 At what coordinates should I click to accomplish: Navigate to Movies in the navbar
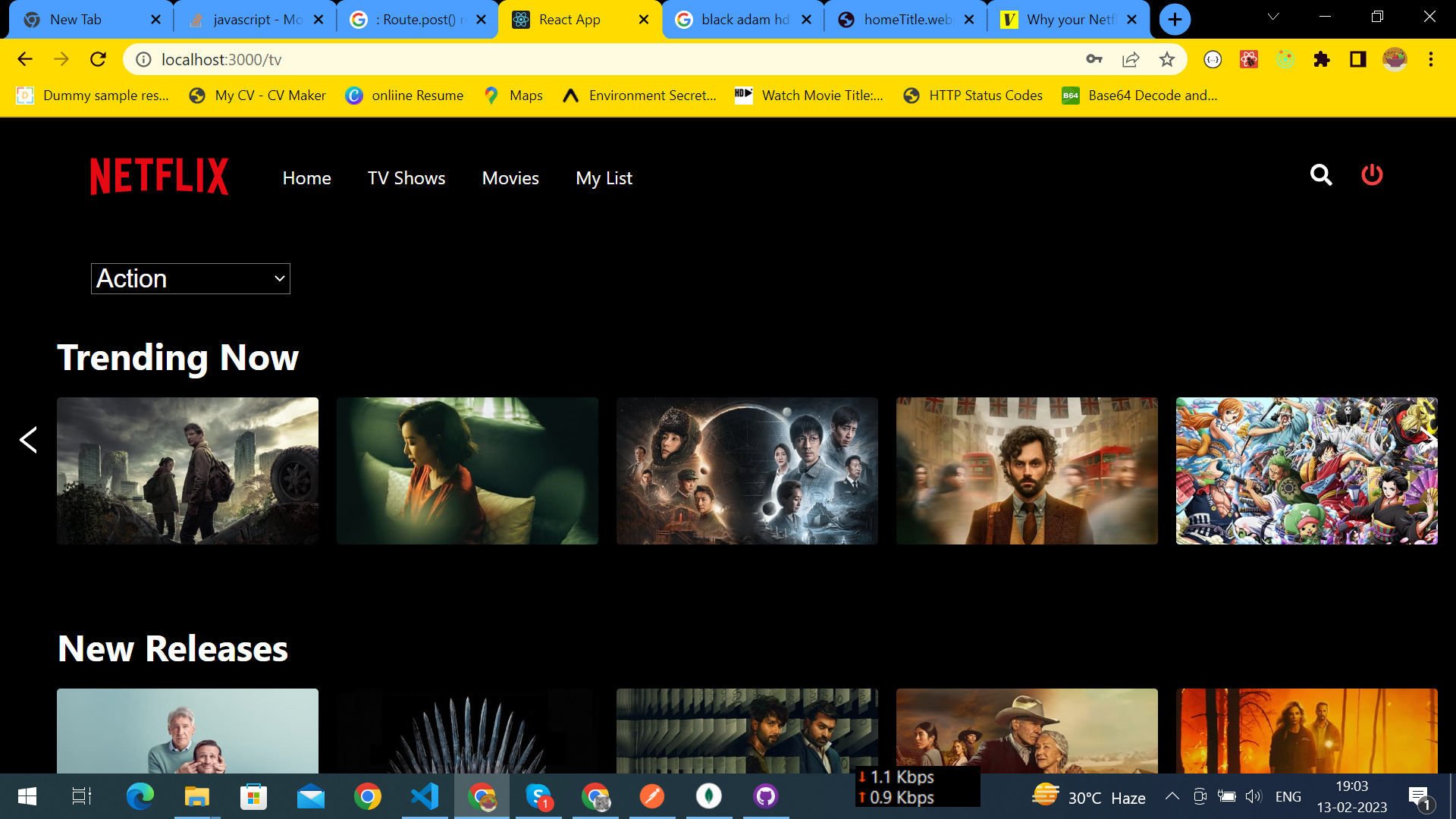510,178
